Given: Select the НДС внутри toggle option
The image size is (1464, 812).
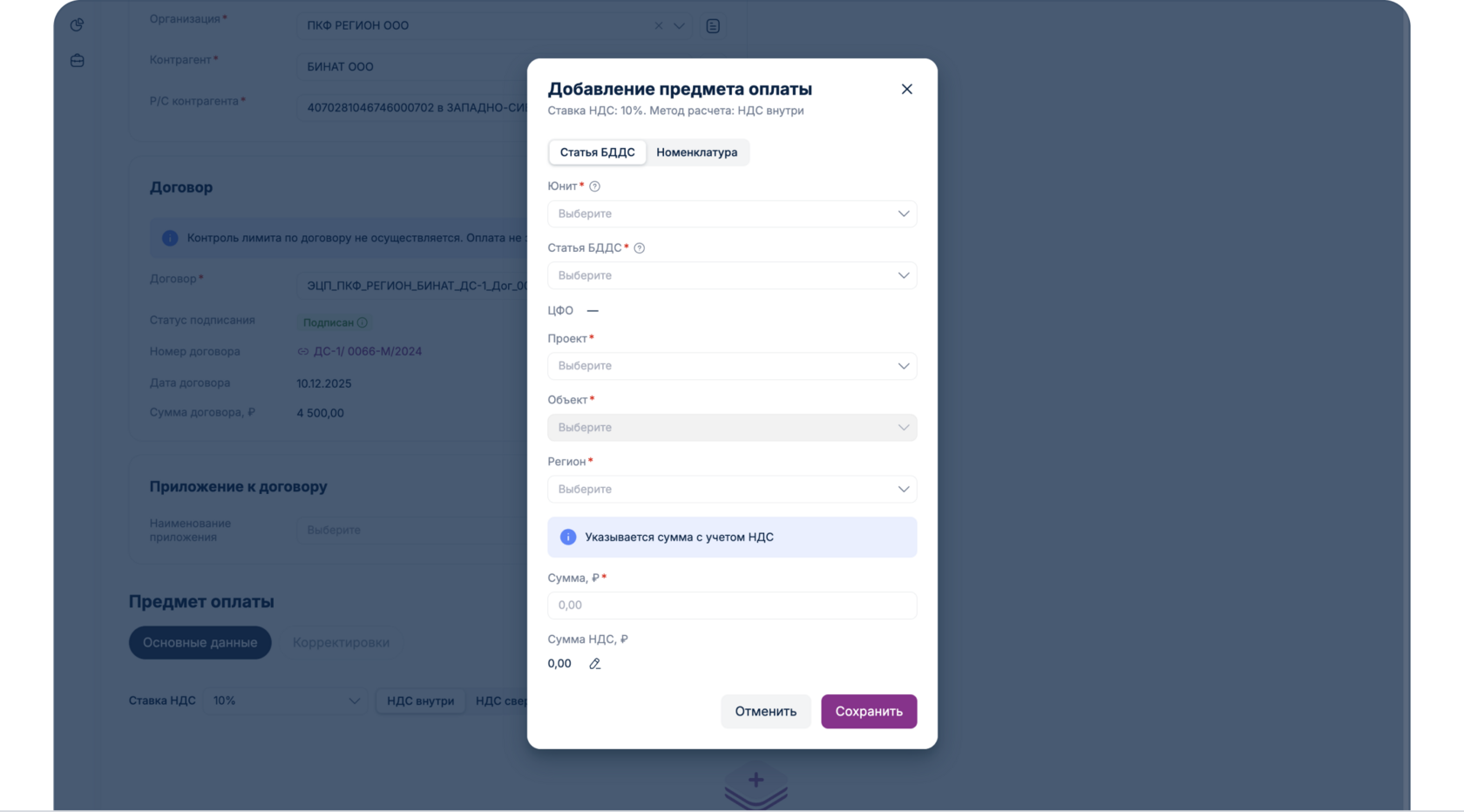Looking at the screenshot, I should 420,701.
